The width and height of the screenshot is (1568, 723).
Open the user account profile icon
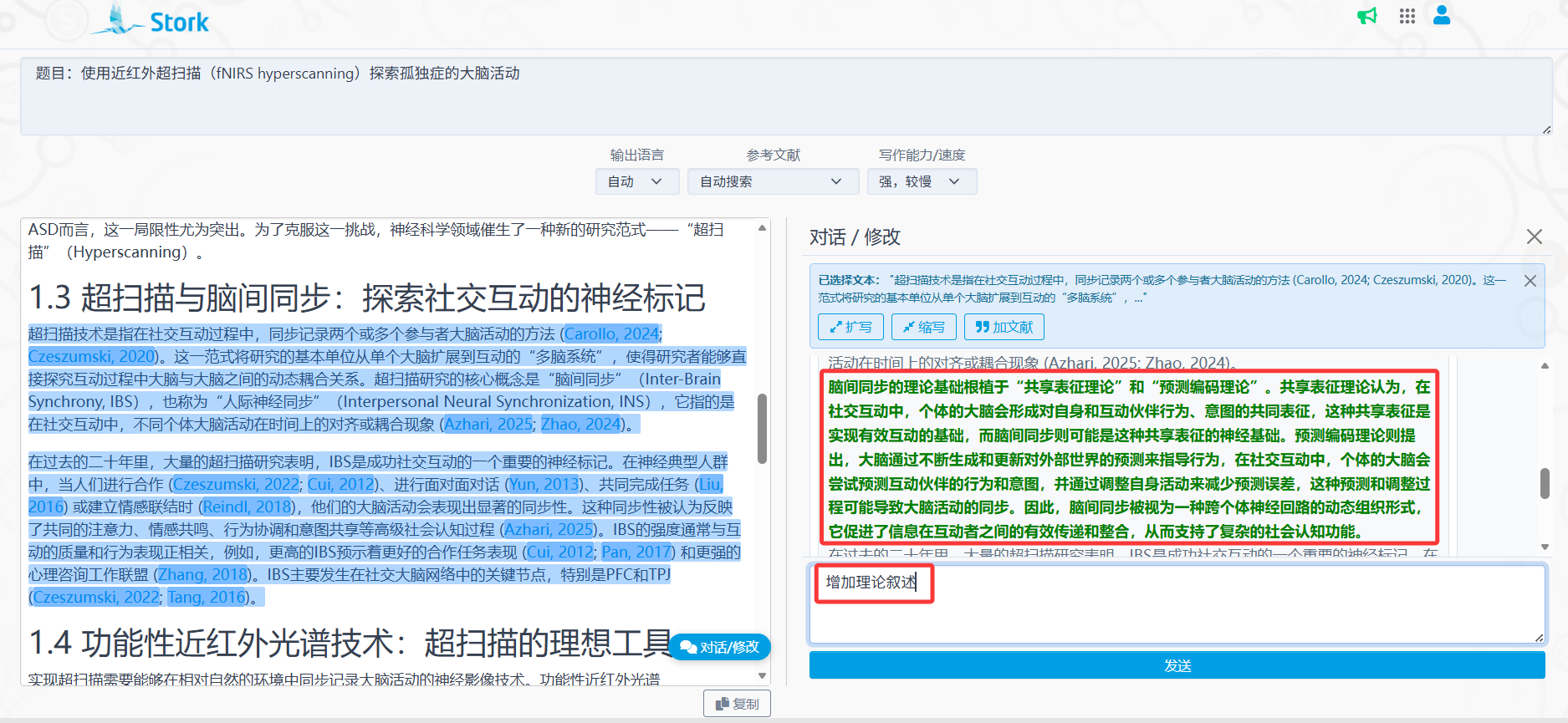coord(1442,15)
